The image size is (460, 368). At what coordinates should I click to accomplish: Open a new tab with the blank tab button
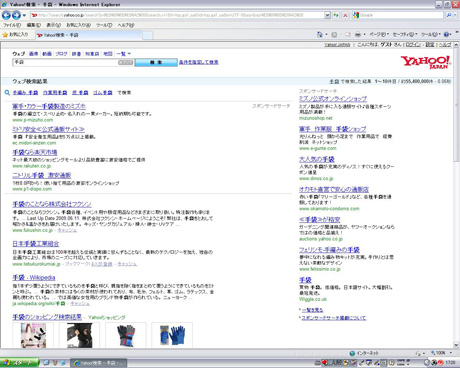[x=148, y=35]
